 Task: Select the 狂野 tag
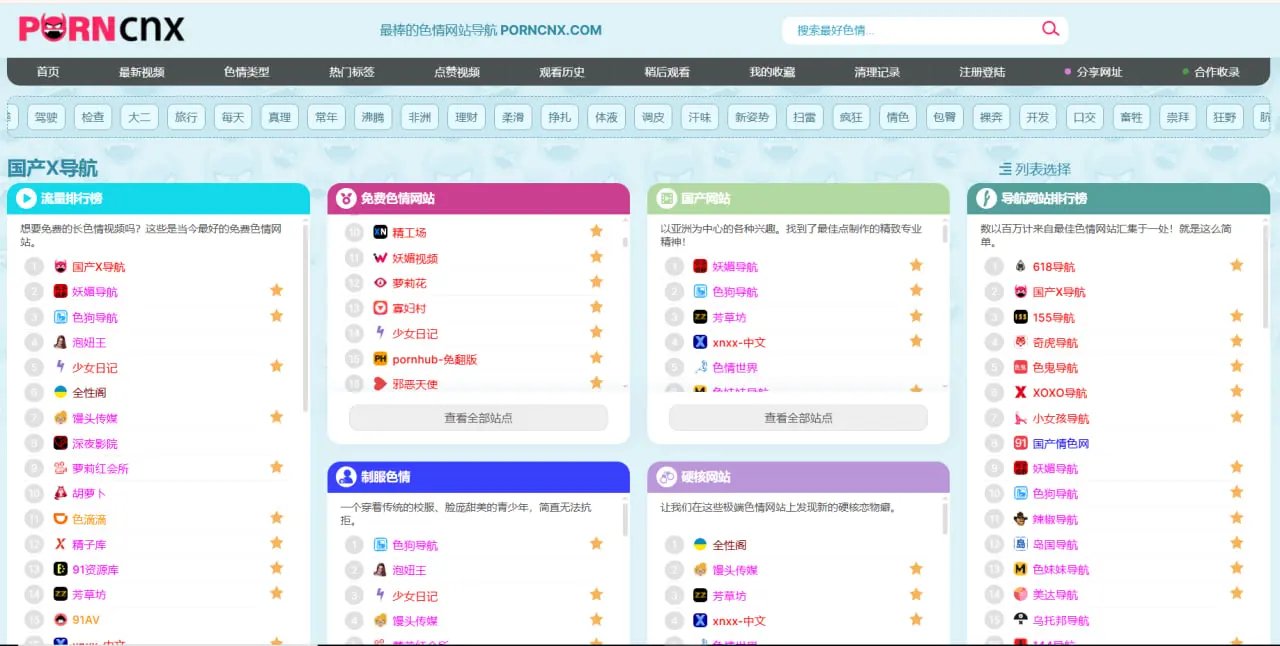coord(1225,117)
